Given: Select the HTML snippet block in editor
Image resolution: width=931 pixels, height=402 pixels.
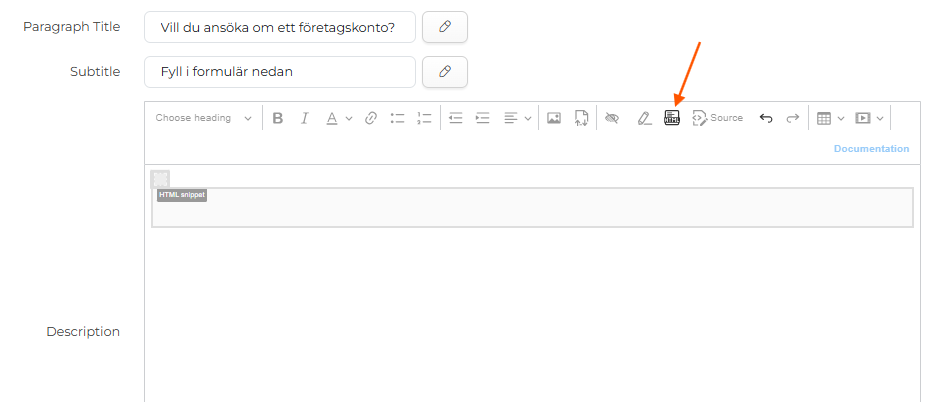Looking at the screenshot, I should (x=532, y=208).
